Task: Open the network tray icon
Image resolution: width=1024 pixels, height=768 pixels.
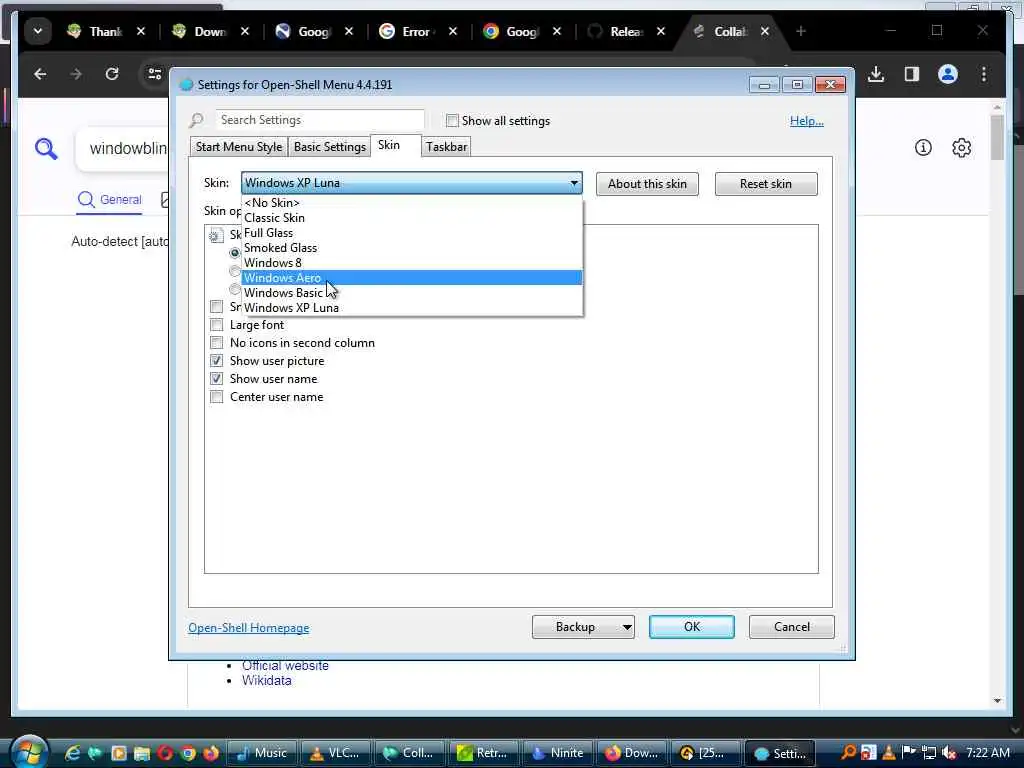Action: [x=929, y=753]
